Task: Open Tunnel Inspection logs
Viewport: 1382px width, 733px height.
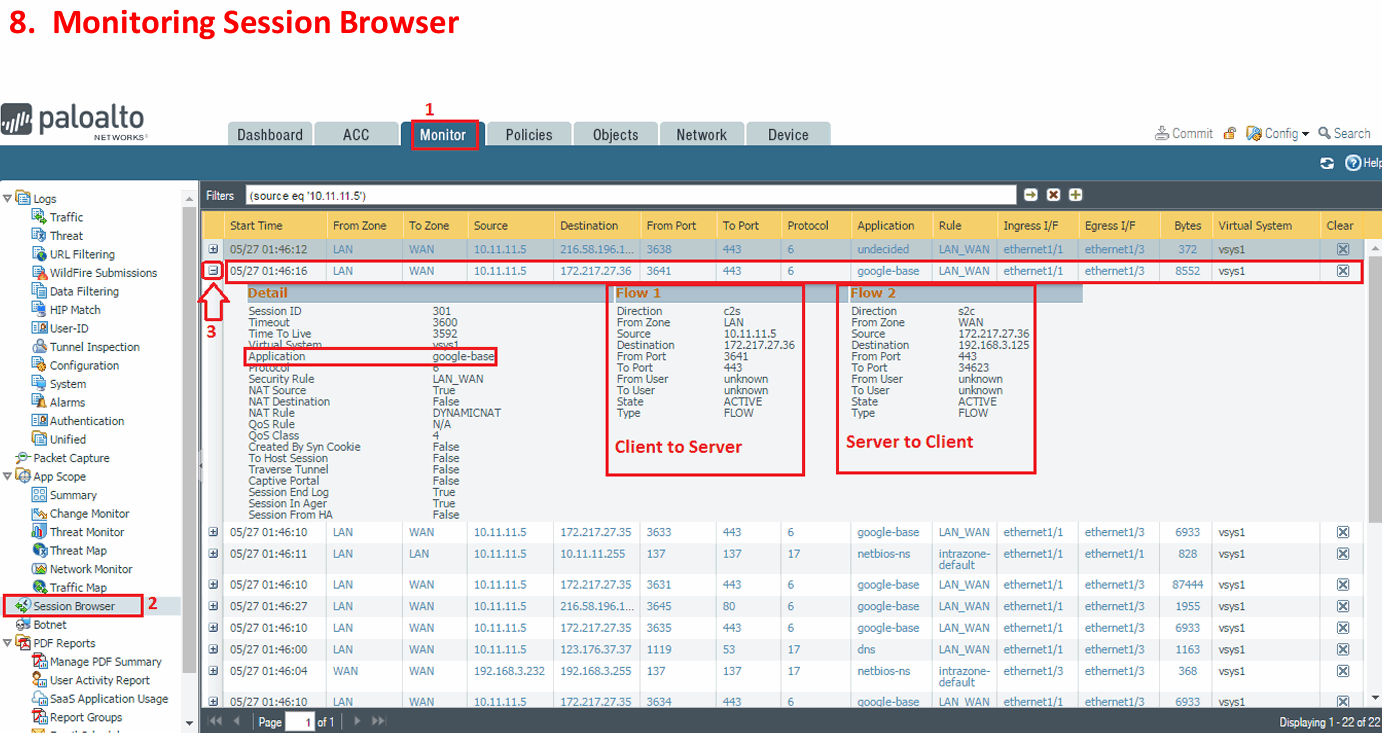Action: (x=94, y=347)
